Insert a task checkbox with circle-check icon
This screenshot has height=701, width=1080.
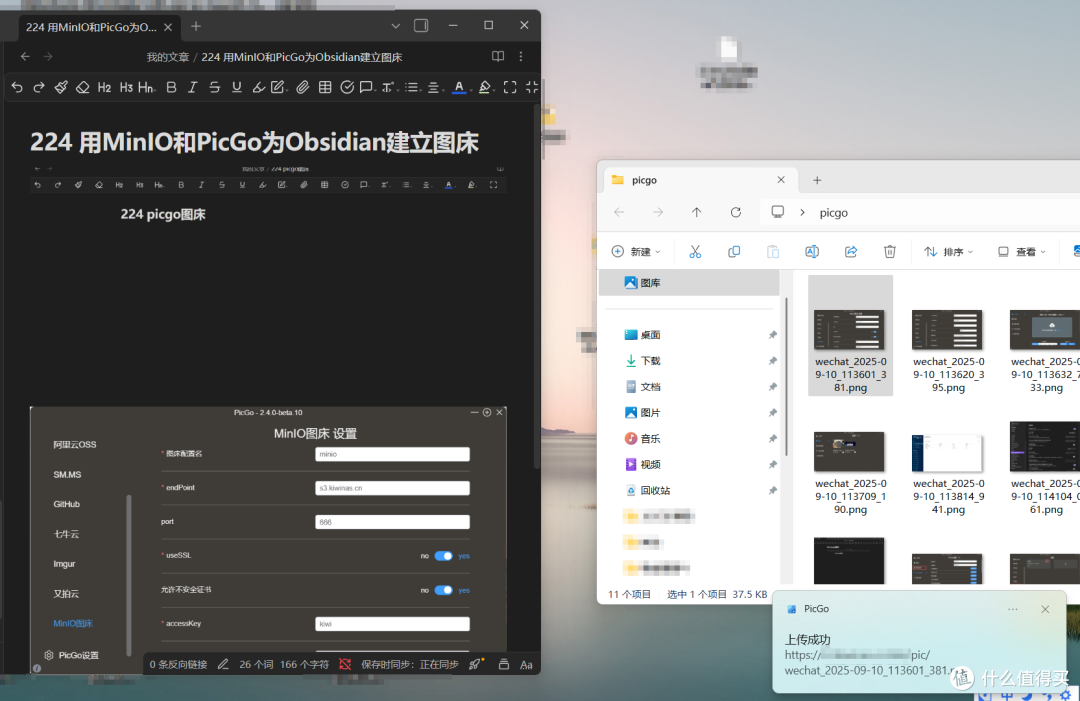[347, 87]
